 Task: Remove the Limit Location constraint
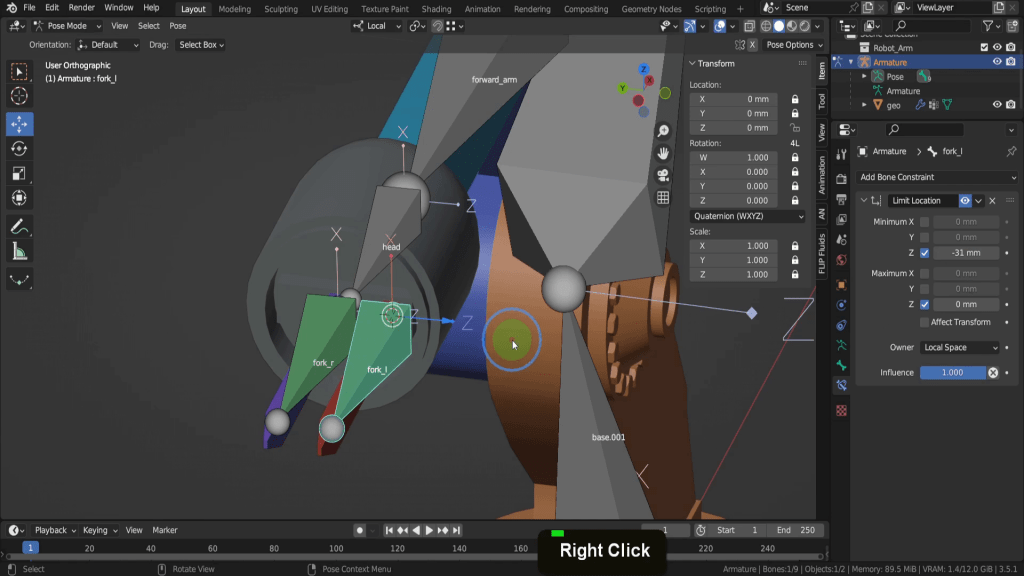point(992,201)
